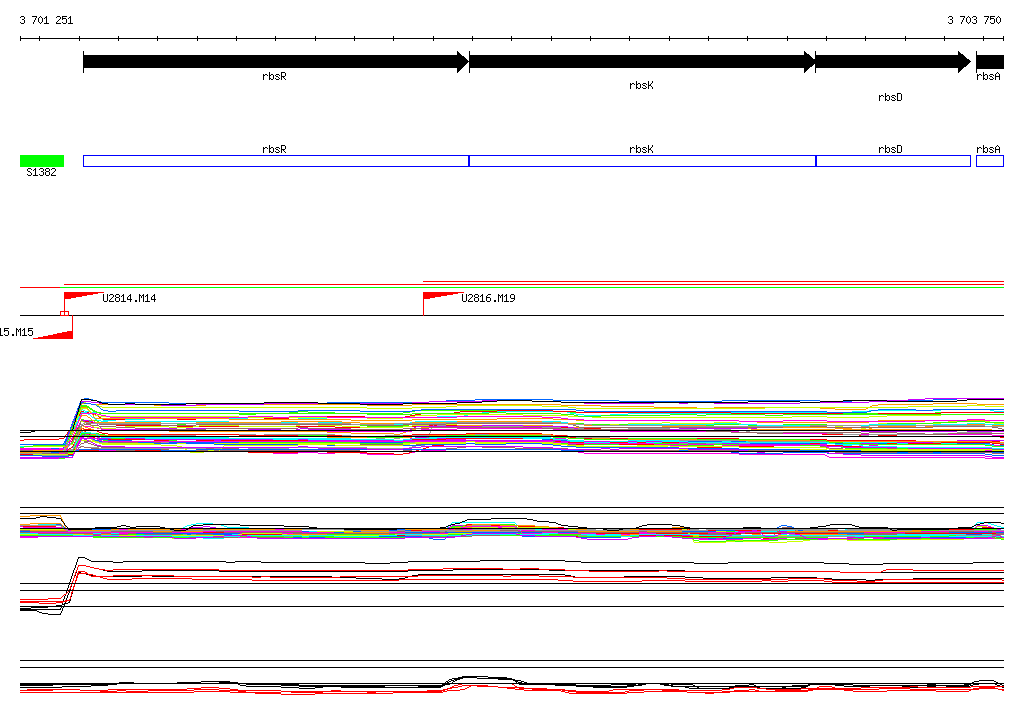Screen dimensions: 1024x714
Task: Select the blue-outlined rbsA box
Action: [x=990, y=161]
